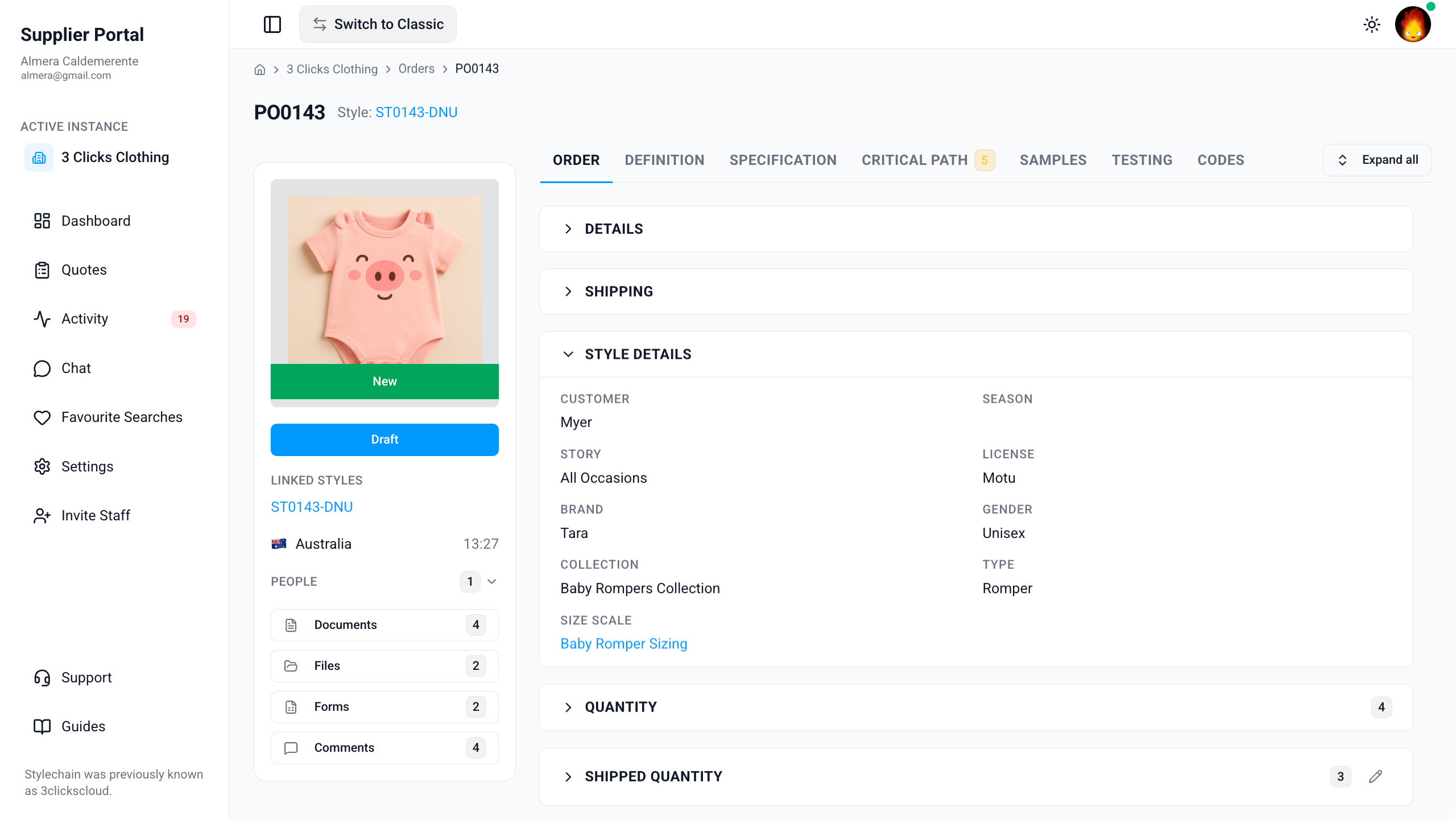Click the green New status banner
1456x820 pixels.
(x=384, y=382)
